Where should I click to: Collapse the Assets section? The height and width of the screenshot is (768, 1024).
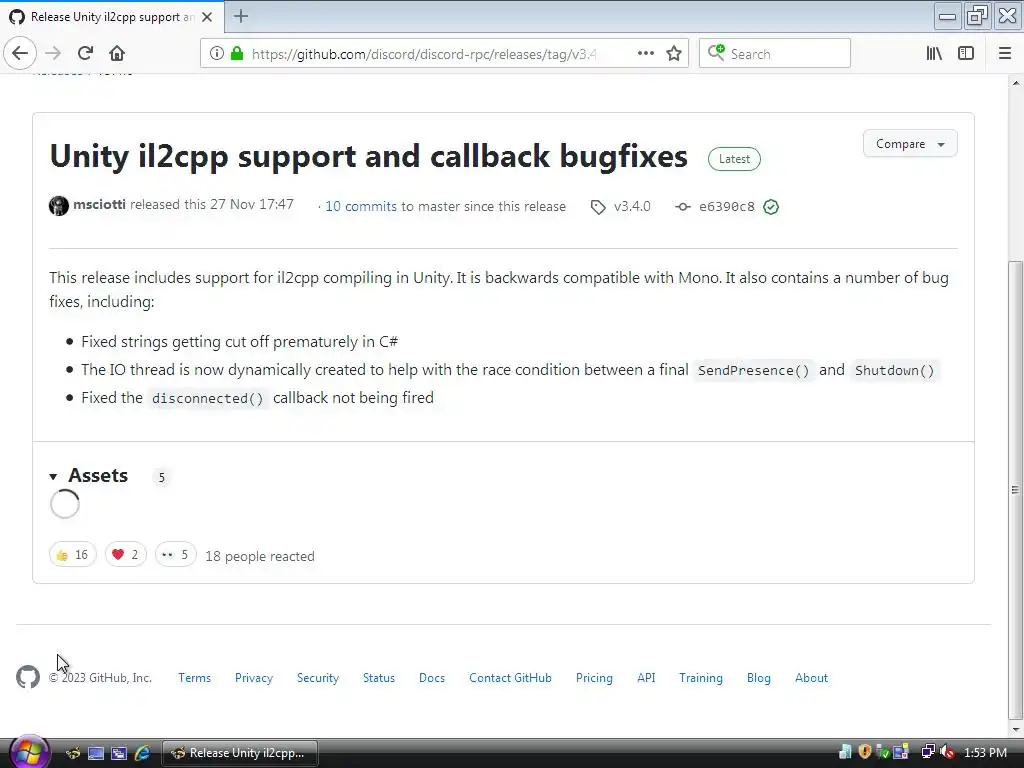coord(89,476)
